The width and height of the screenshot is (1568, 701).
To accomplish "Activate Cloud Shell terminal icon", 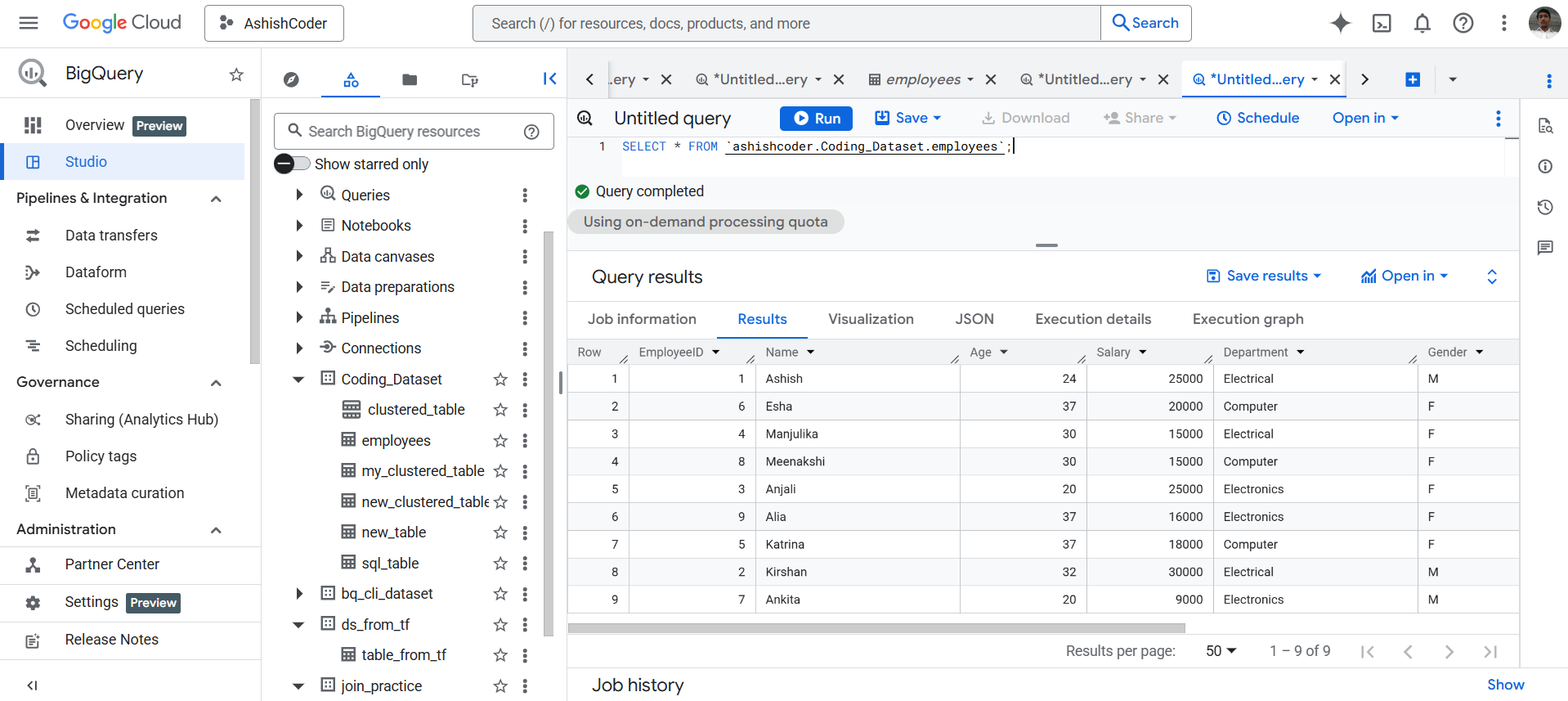I will click(x=1382, y=23).
